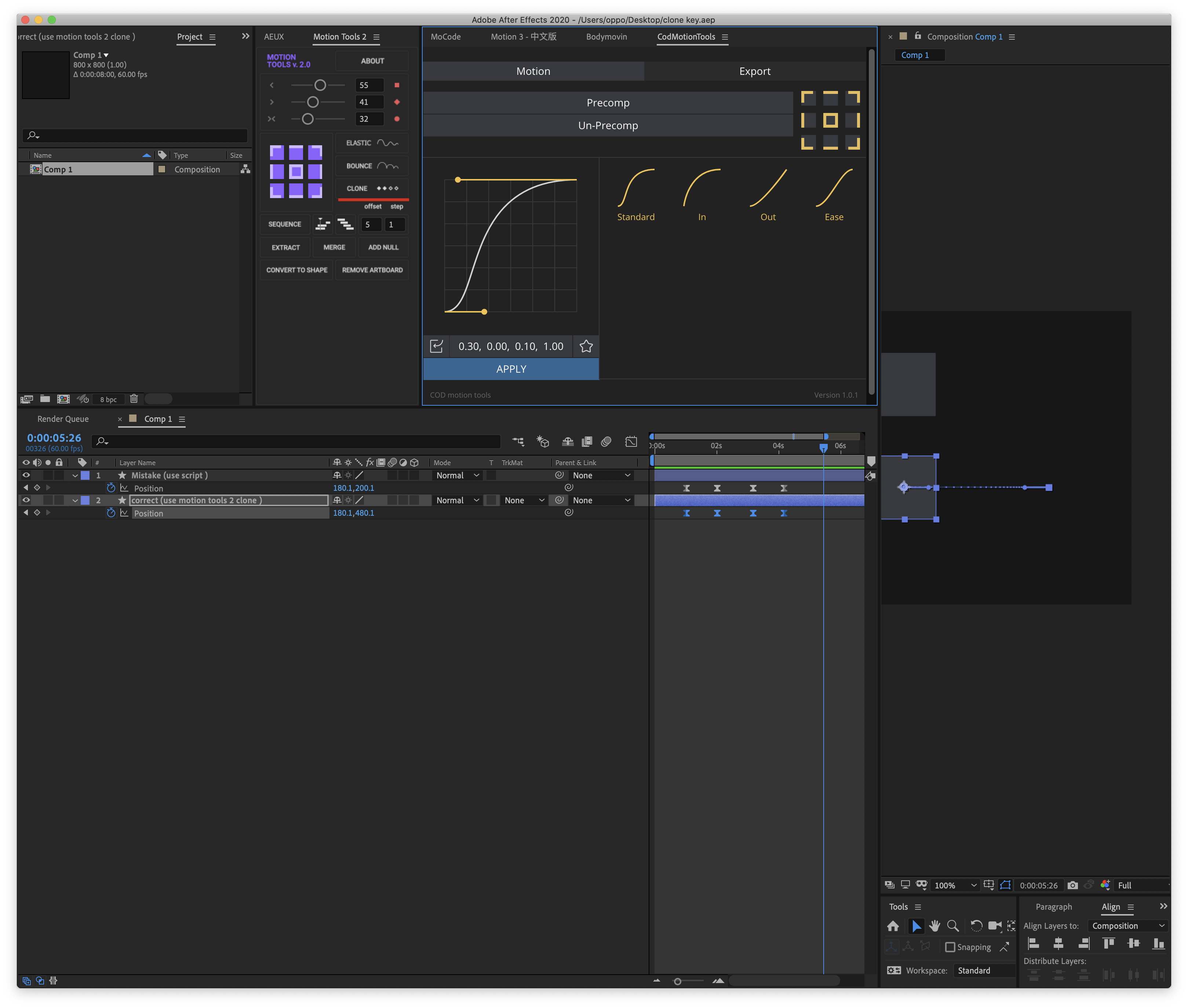1188x1008 pixels.
Task: Create new composition icon in Project panel
Action: pyautogui.click(x=63, y=399)
